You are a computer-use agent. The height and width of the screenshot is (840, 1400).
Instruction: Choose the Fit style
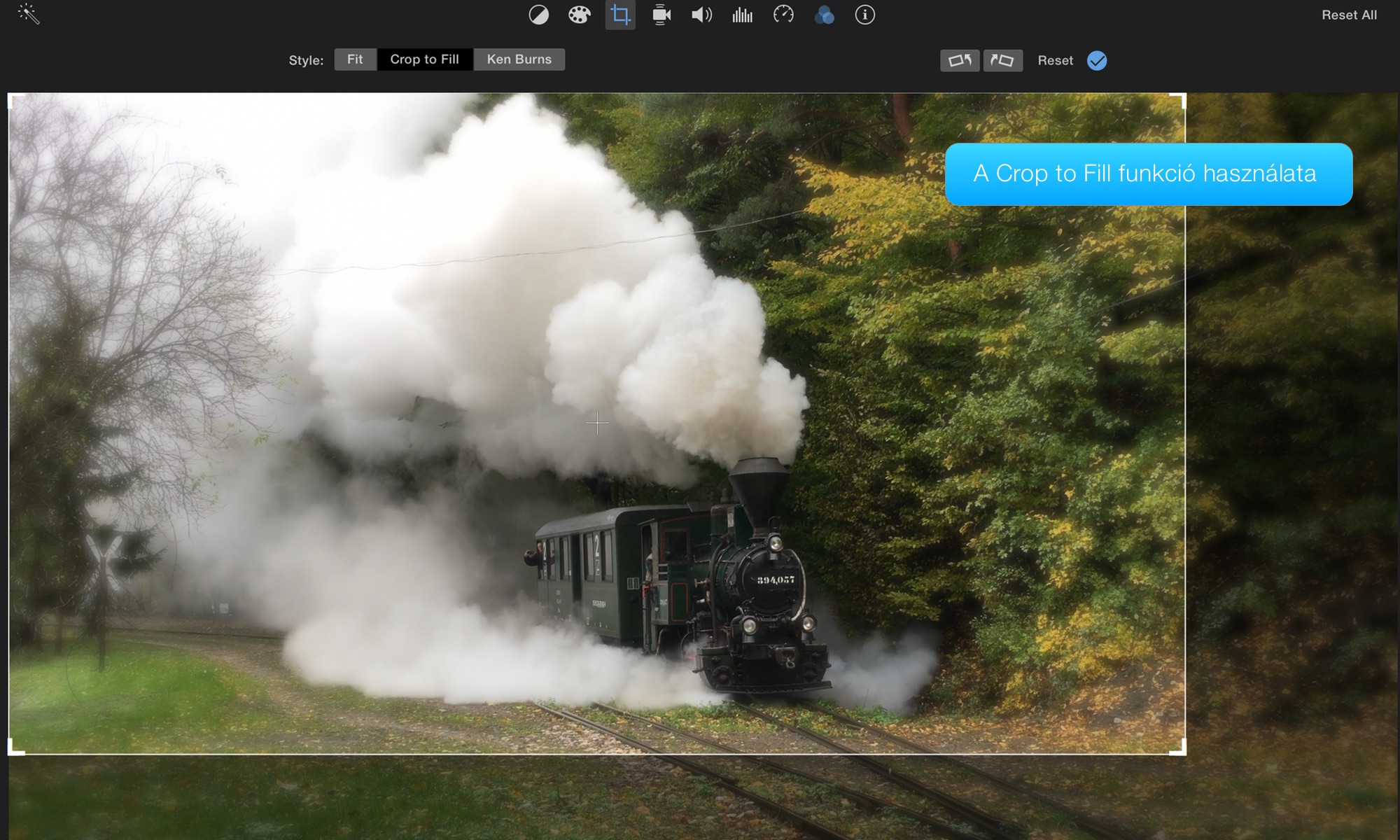(355, 59)
